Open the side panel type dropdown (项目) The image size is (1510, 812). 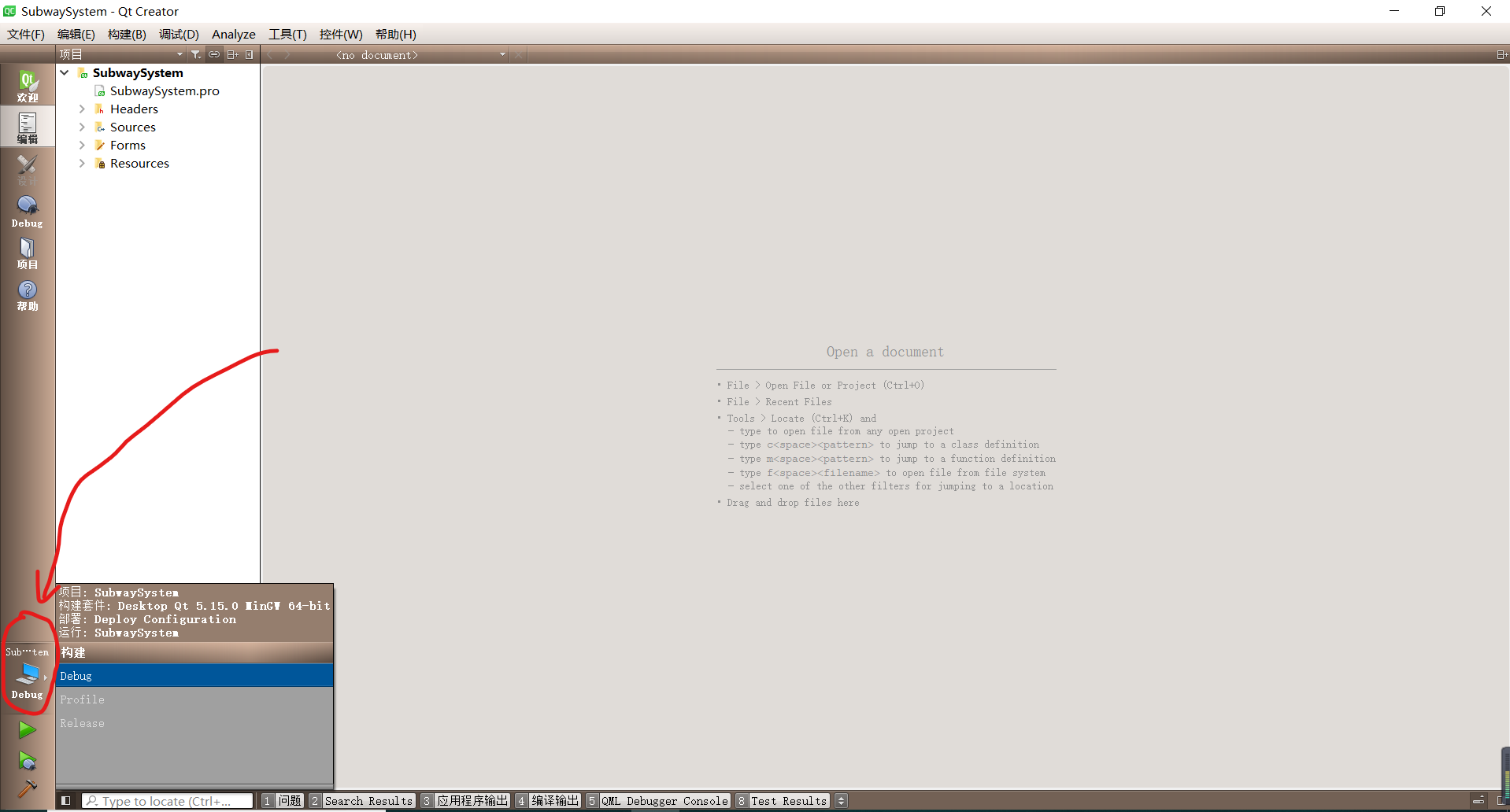pos(121,54)
